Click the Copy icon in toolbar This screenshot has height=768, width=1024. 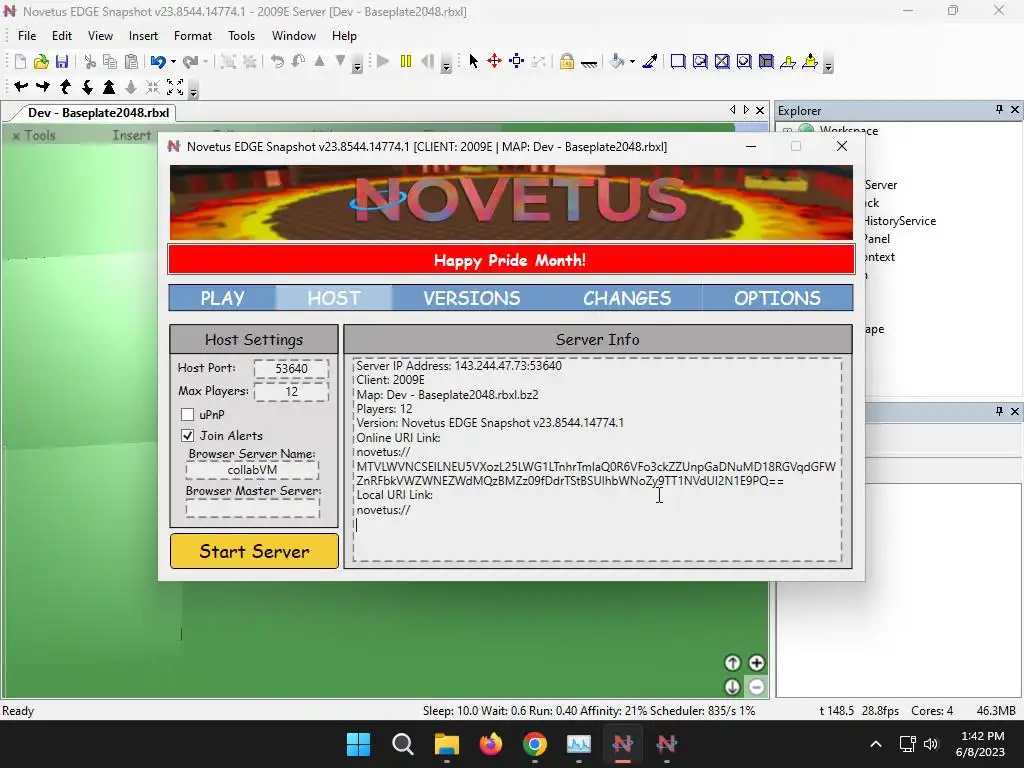(x=110, y=62)
